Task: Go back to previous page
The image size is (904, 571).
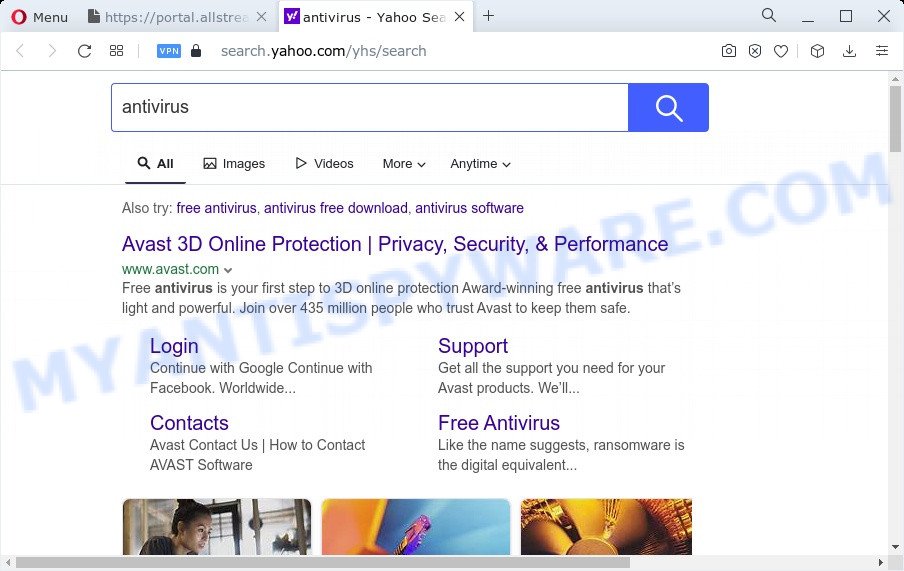Action: tap(20, 51)
